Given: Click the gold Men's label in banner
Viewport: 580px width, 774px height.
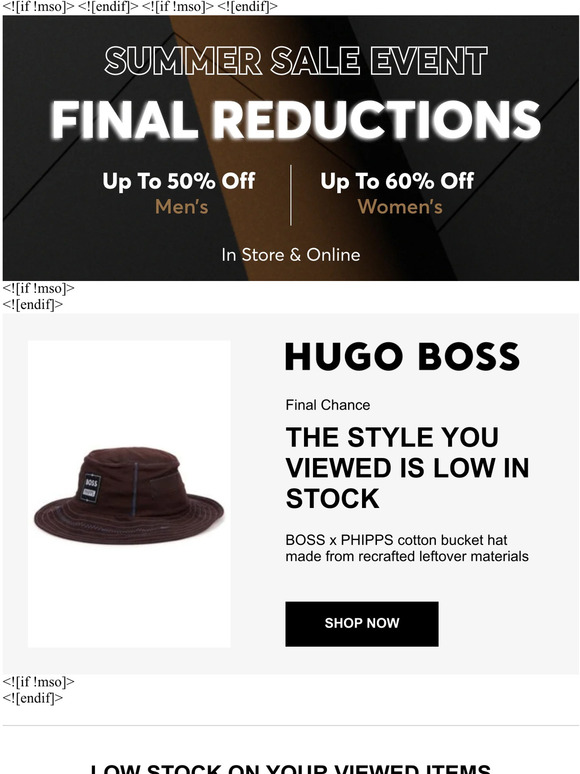Looking at the screenshot, I should tap(181, 206).
